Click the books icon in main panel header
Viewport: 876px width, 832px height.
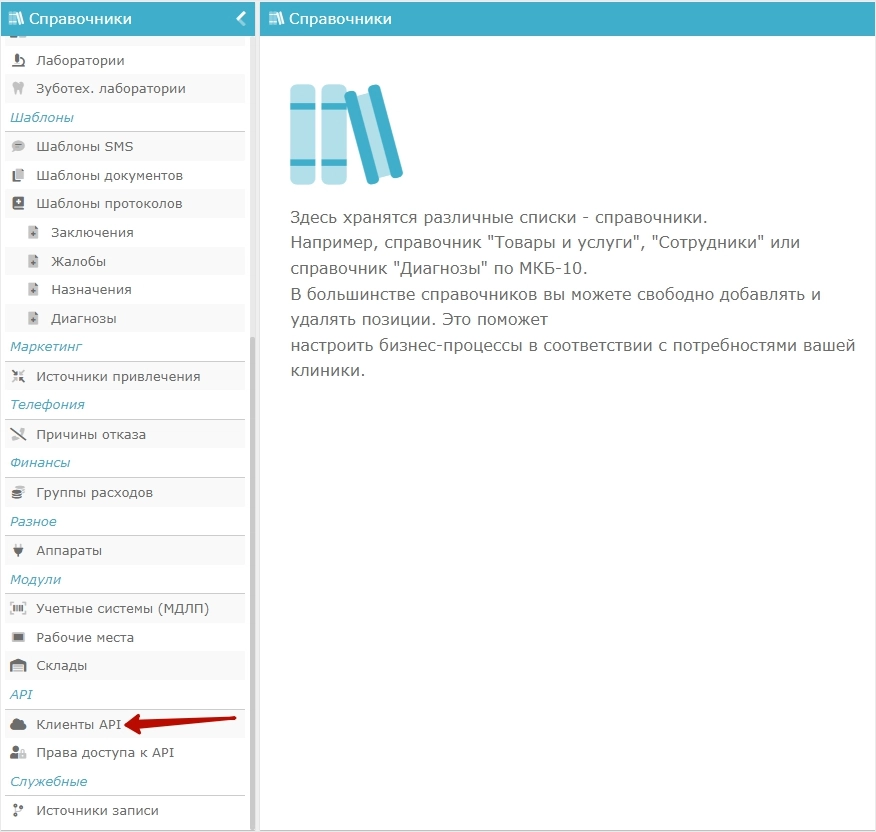click(277, 18)
